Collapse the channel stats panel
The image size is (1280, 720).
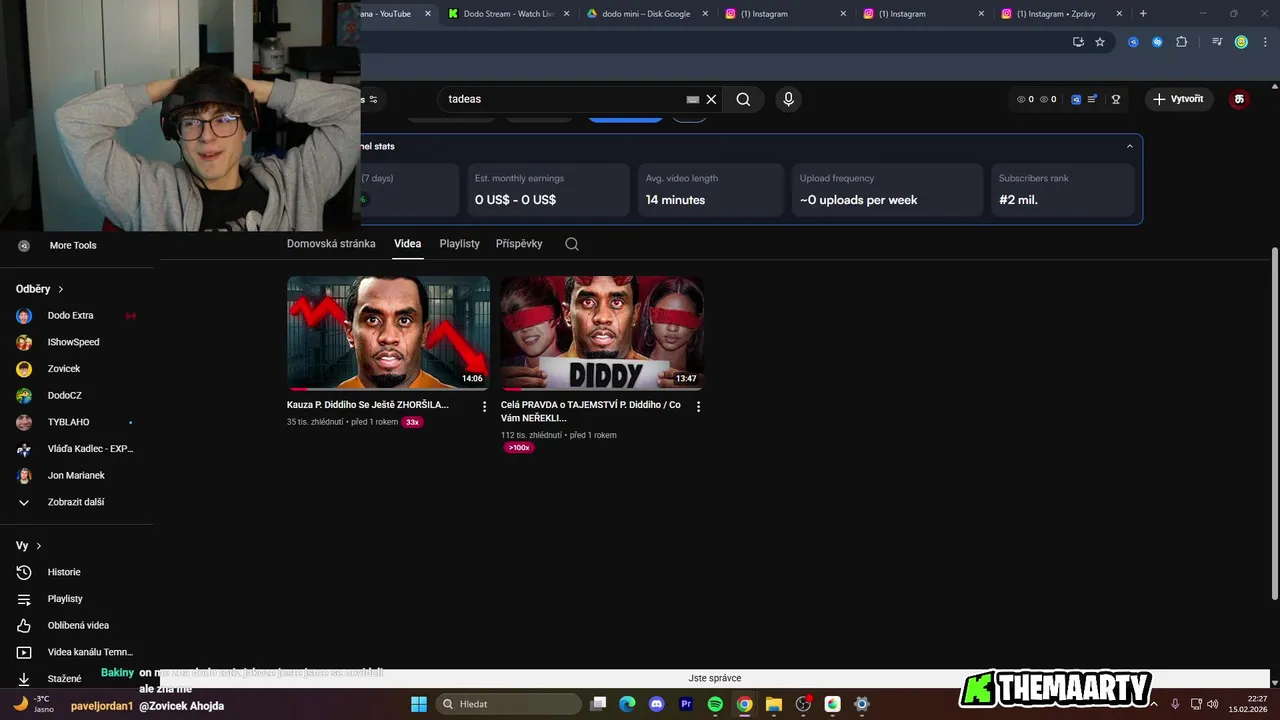tap(1130, 146)
